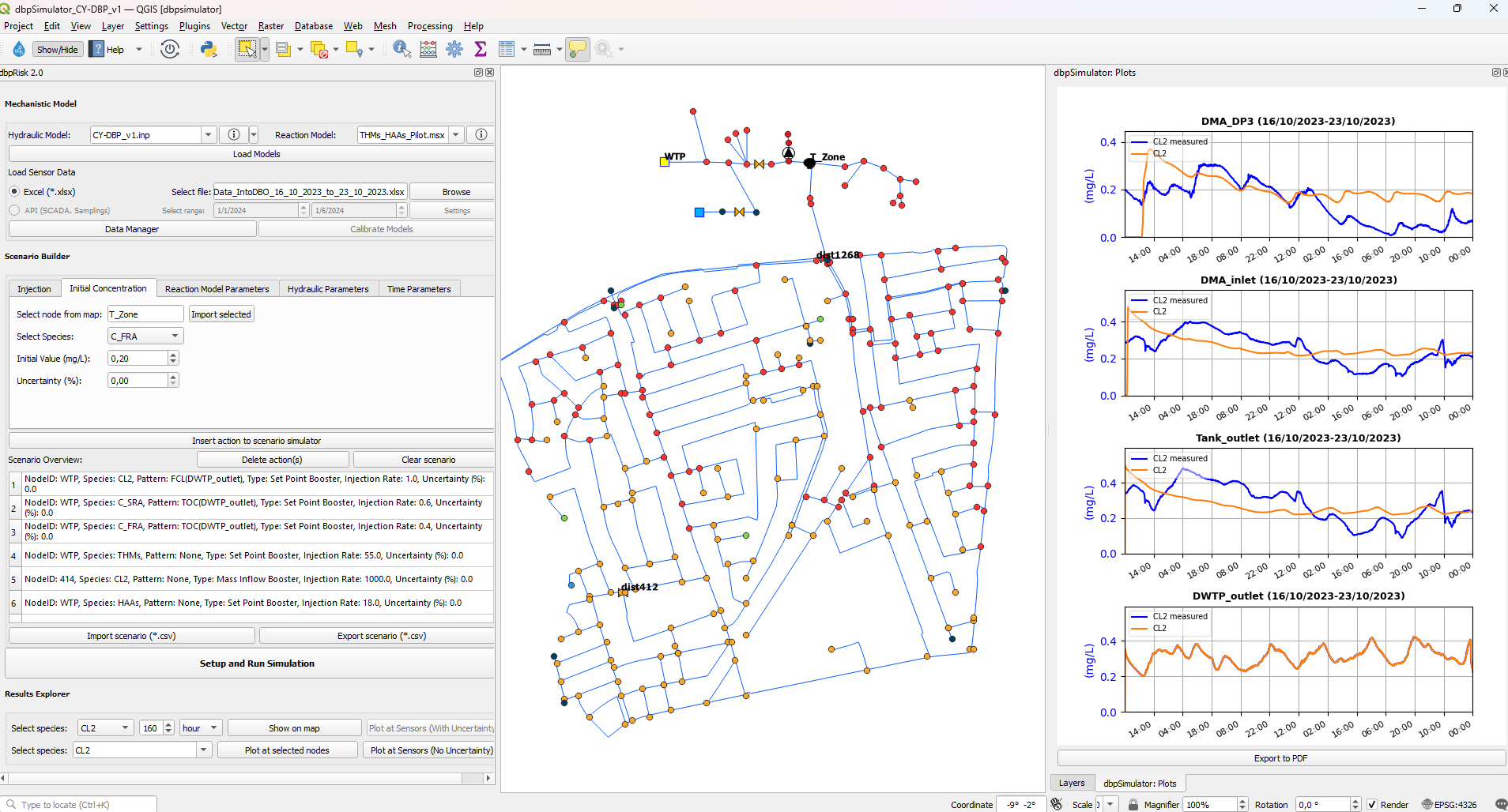Click hydraulic model info icon
Image resolution: width=1508 pixels, height=812 pixels.
coord(234,134)
